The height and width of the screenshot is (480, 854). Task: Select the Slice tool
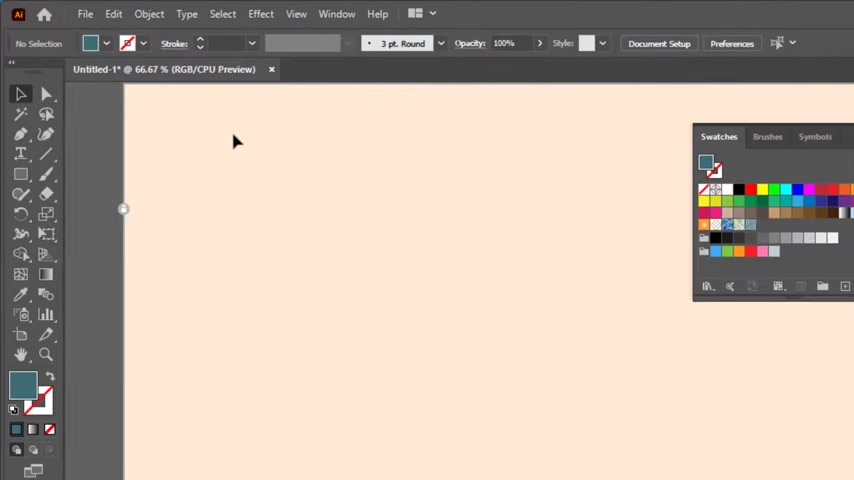tap(46, 335)
